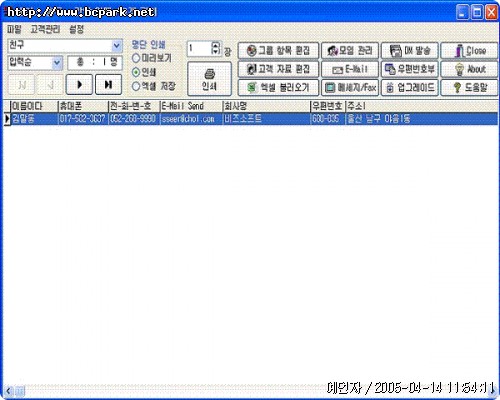Click the E-Mail Send column header

tap(191, 106)
